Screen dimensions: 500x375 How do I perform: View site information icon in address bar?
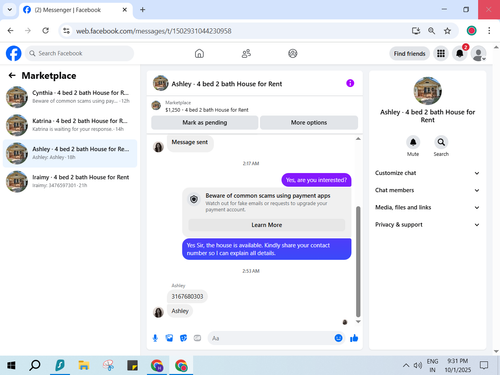tap(66, 31)
